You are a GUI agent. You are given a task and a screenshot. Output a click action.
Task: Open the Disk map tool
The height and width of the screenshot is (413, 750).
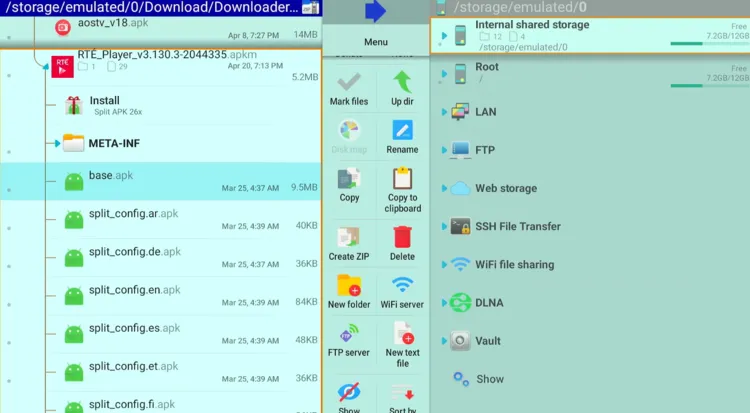pyautogui.click(x=349, y=137)
